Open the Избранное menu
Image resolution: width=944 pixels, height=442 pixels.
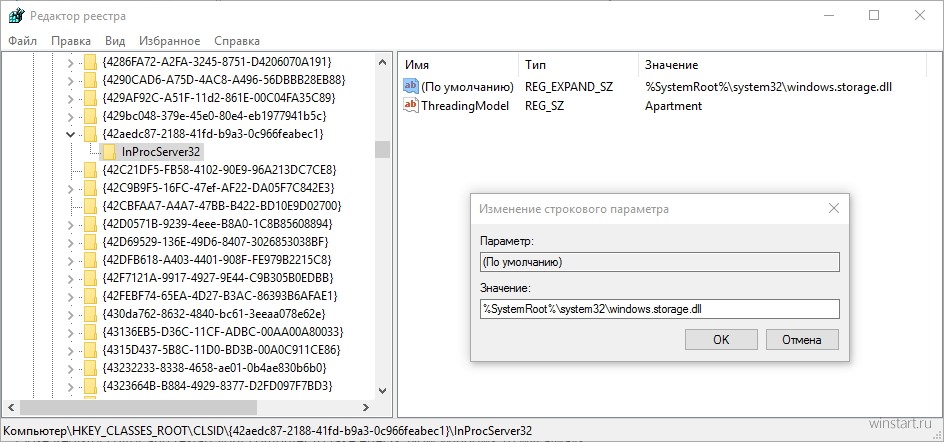pos(170,41)
